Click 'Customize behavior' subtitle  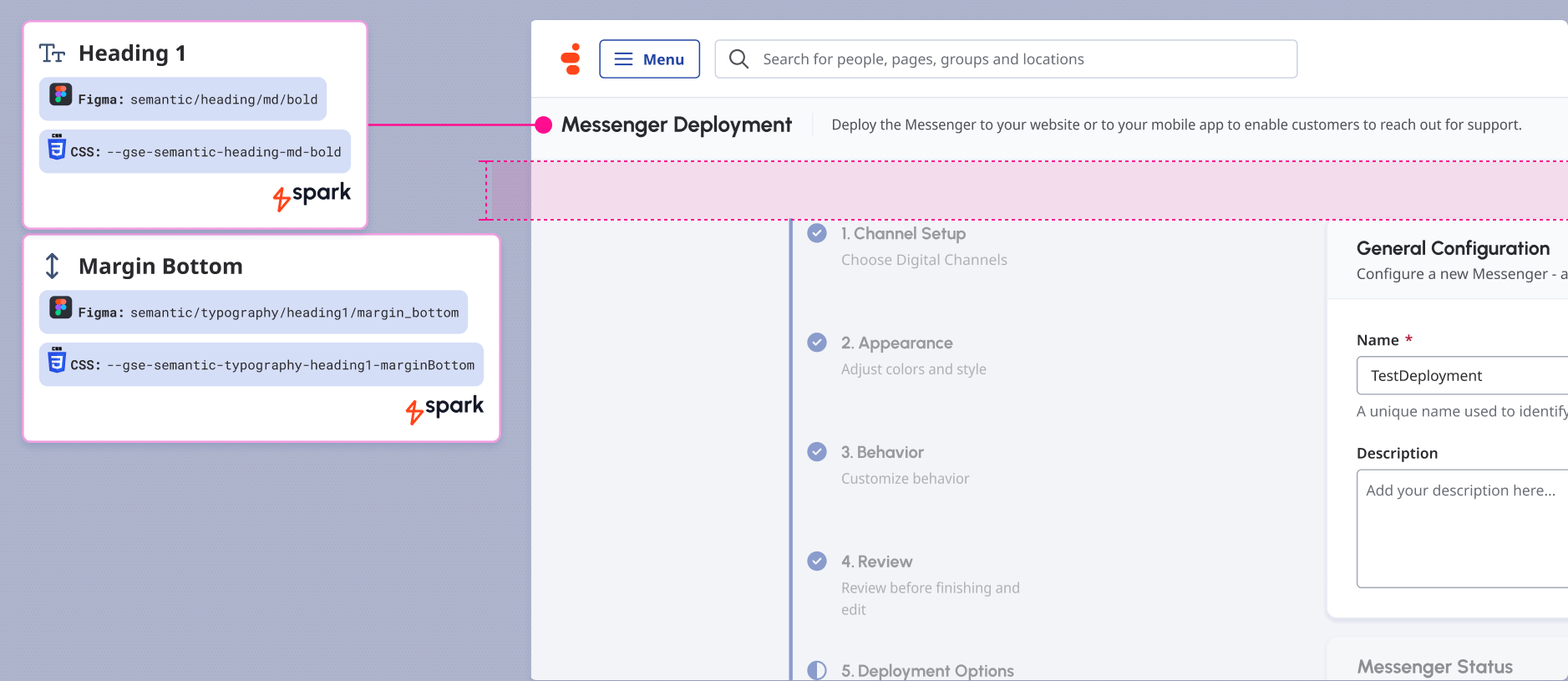click(x=905, y=479)
